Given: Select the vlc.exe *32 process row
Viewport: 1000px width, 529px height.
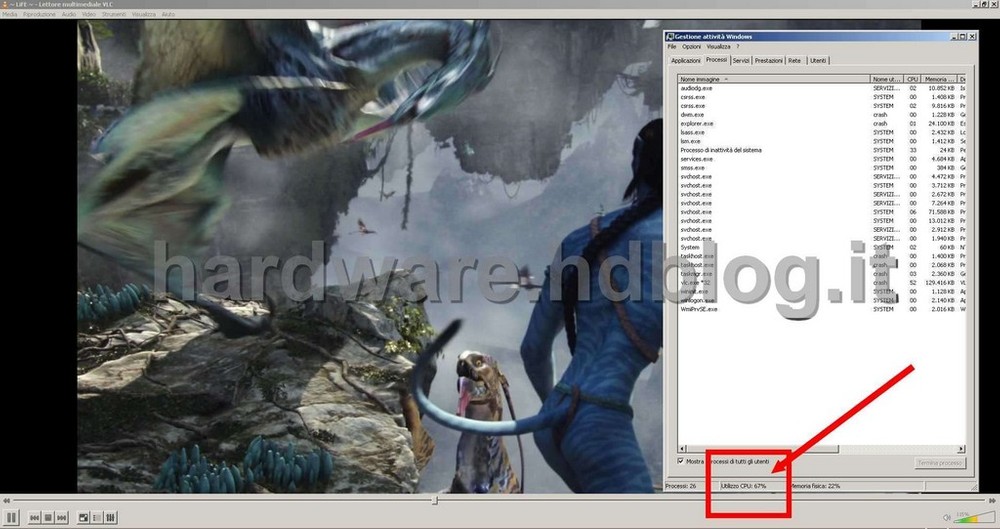Looking at the screenshot, I should pos(821,283).
